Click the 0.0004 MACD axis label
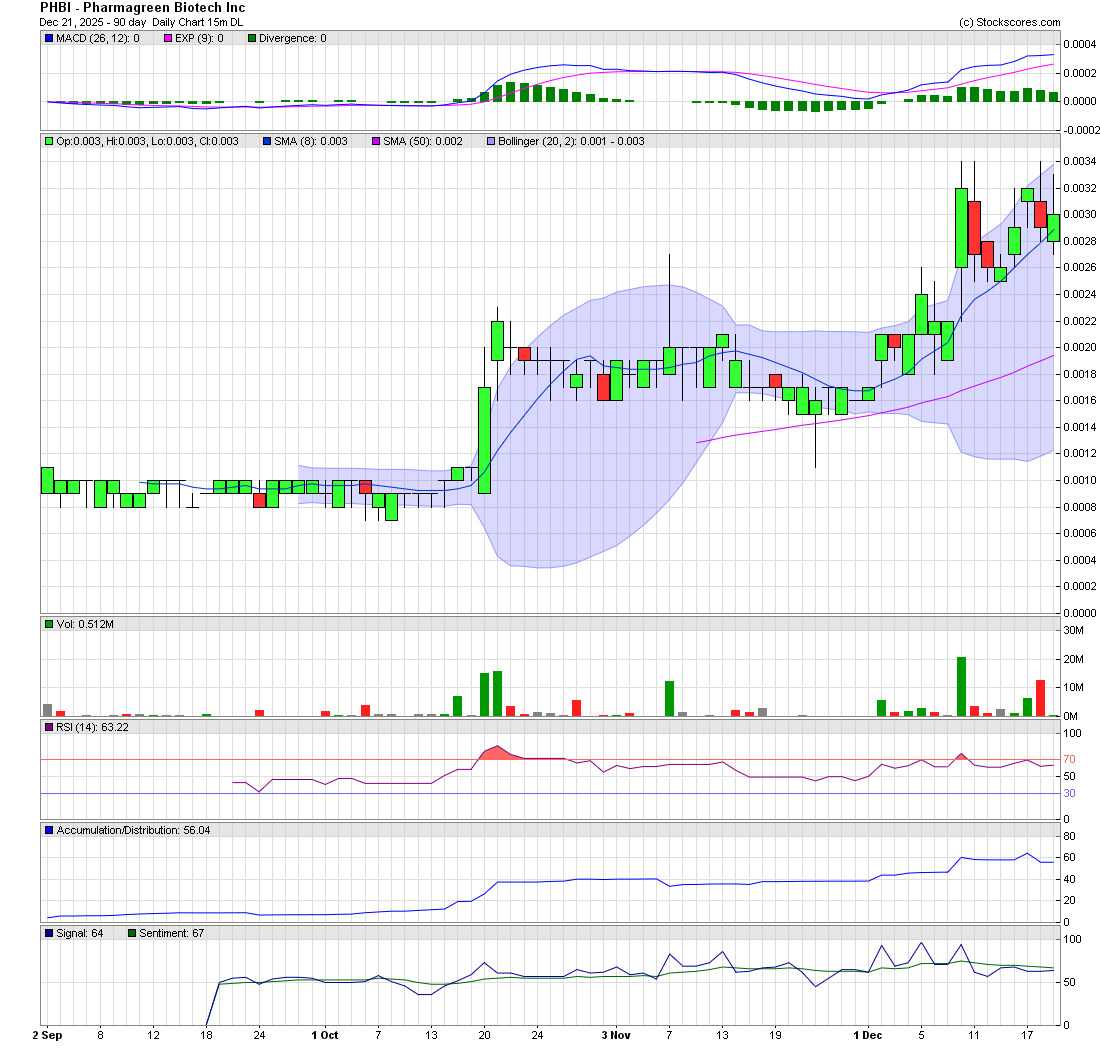This screenshot has width=1100, height=1056. [x=1080, y=45]
